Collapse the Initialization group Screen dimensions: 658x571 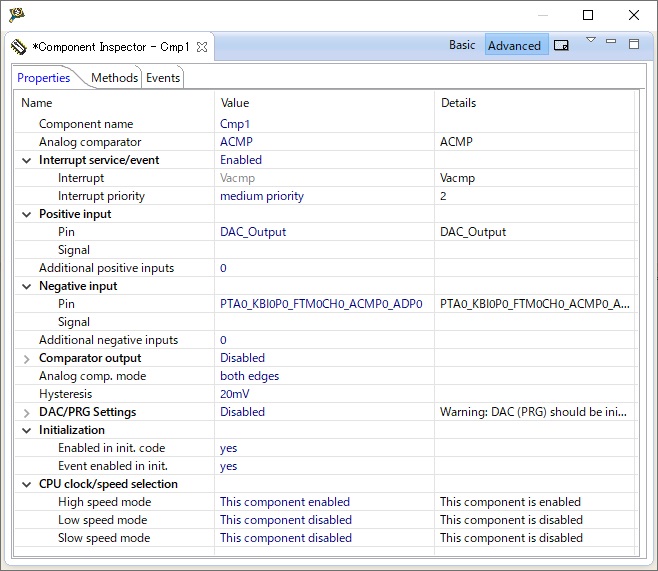[x=26, y=430]
